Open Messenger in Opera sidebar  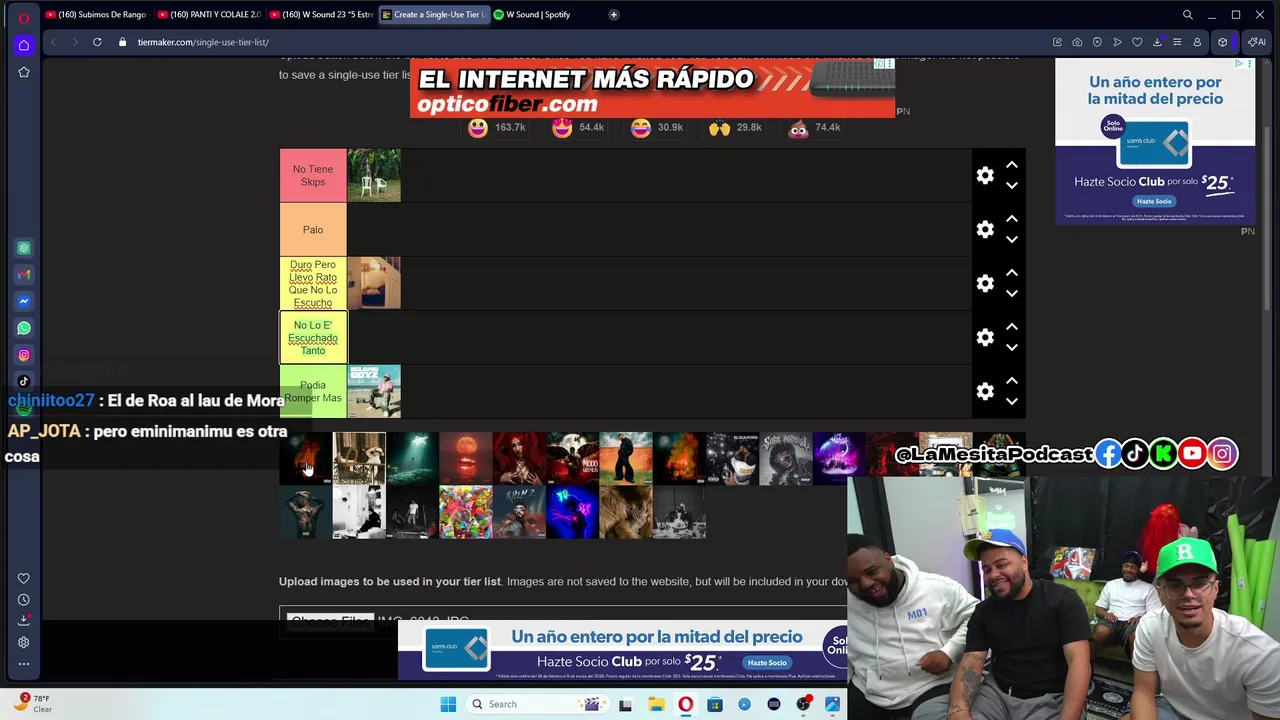coord(24,301)
